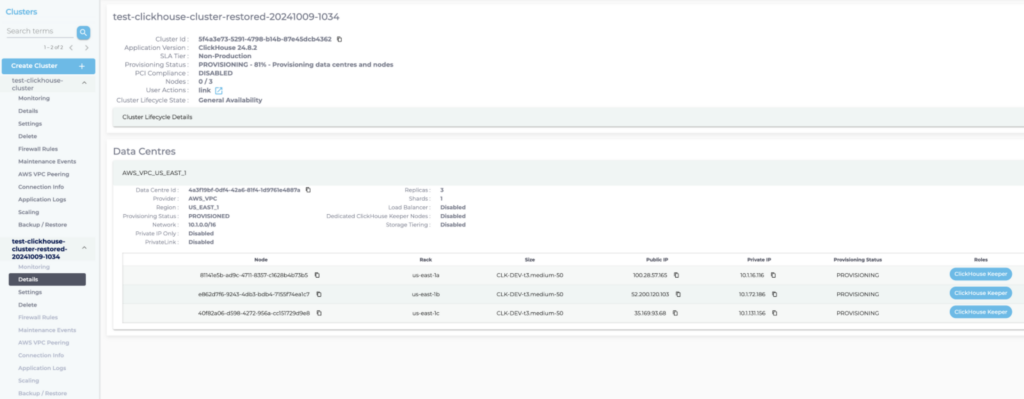Click the Create Cluster button

48,66
